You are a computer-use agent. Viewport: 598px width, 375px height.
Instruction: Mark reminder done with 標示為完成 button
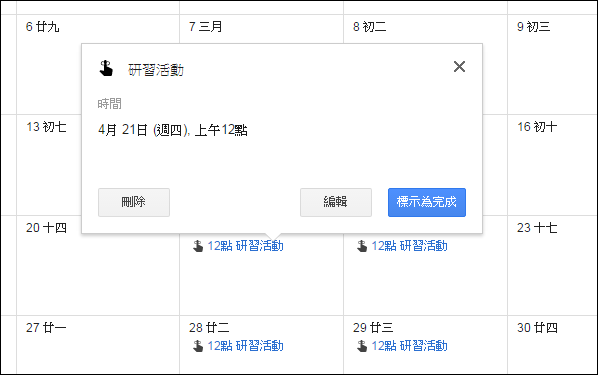coord(427,202)
